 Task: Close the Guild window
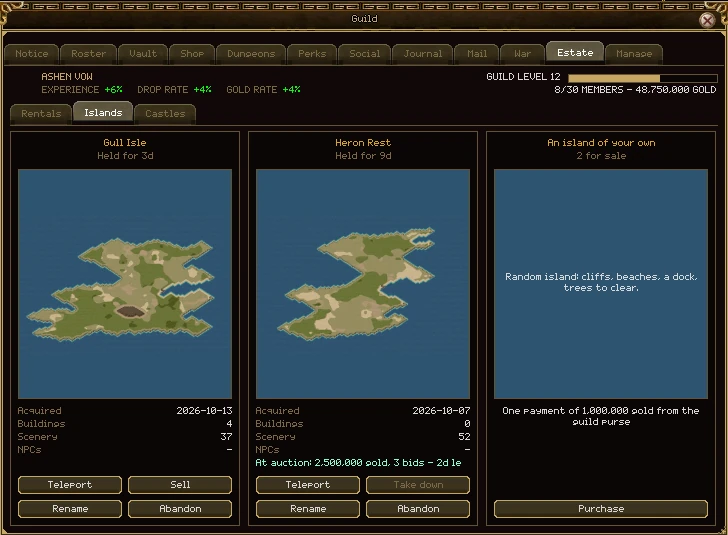pos(707,20)
